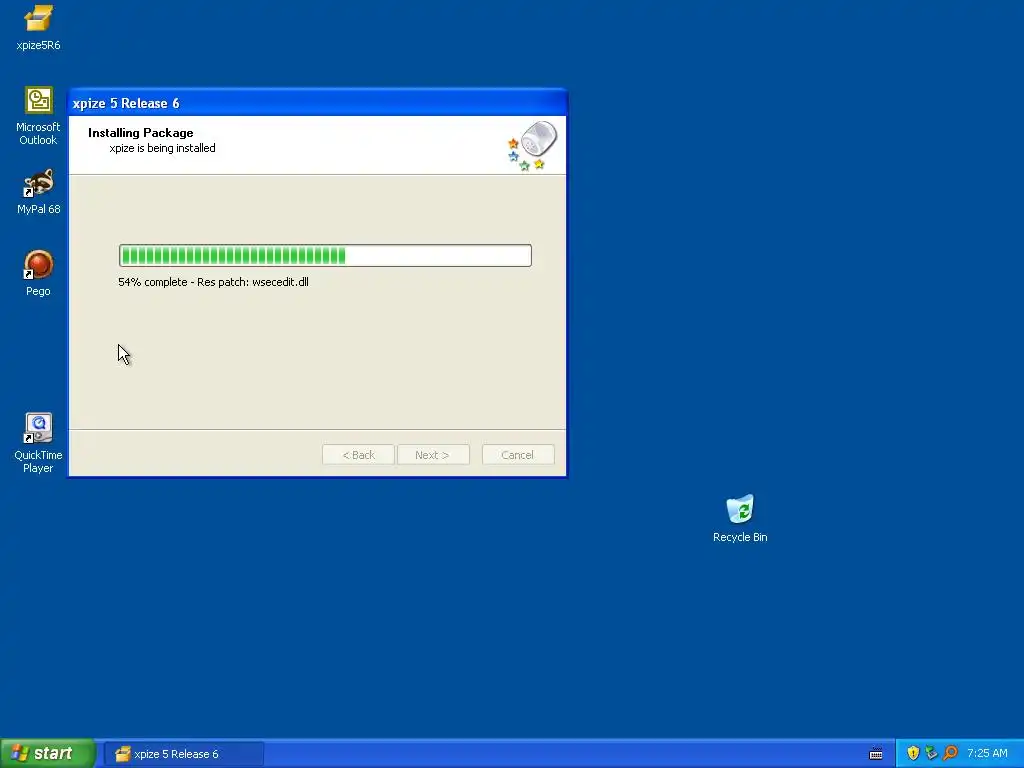Viewport: 1024px width, 768px height.
Task: Click the on-screen keyboard icon in taskbar
Action: click(876, 754)
